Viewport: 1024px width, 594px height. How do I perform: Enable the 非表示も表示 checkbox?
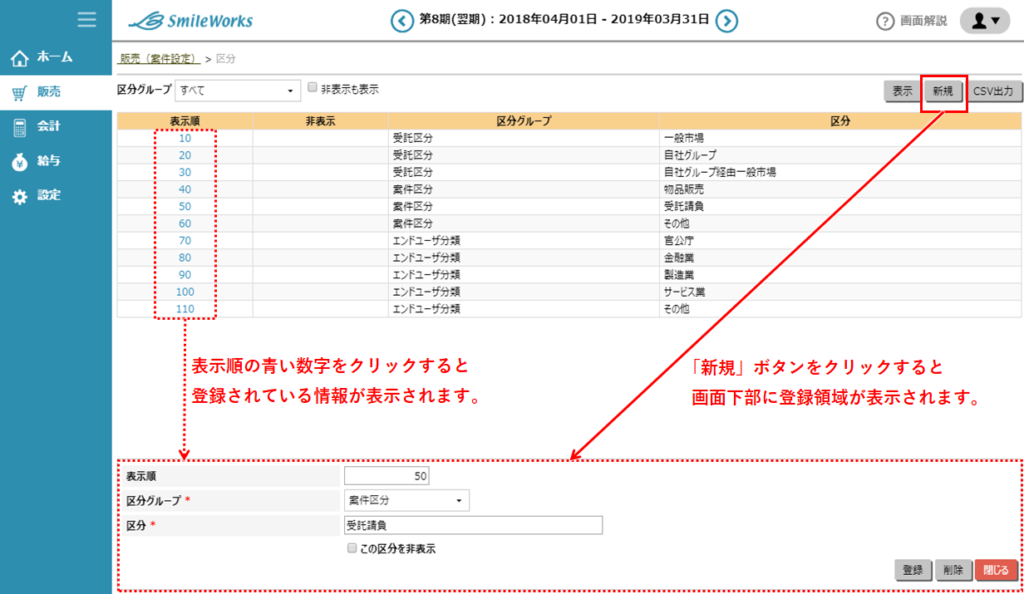[313, 88]
